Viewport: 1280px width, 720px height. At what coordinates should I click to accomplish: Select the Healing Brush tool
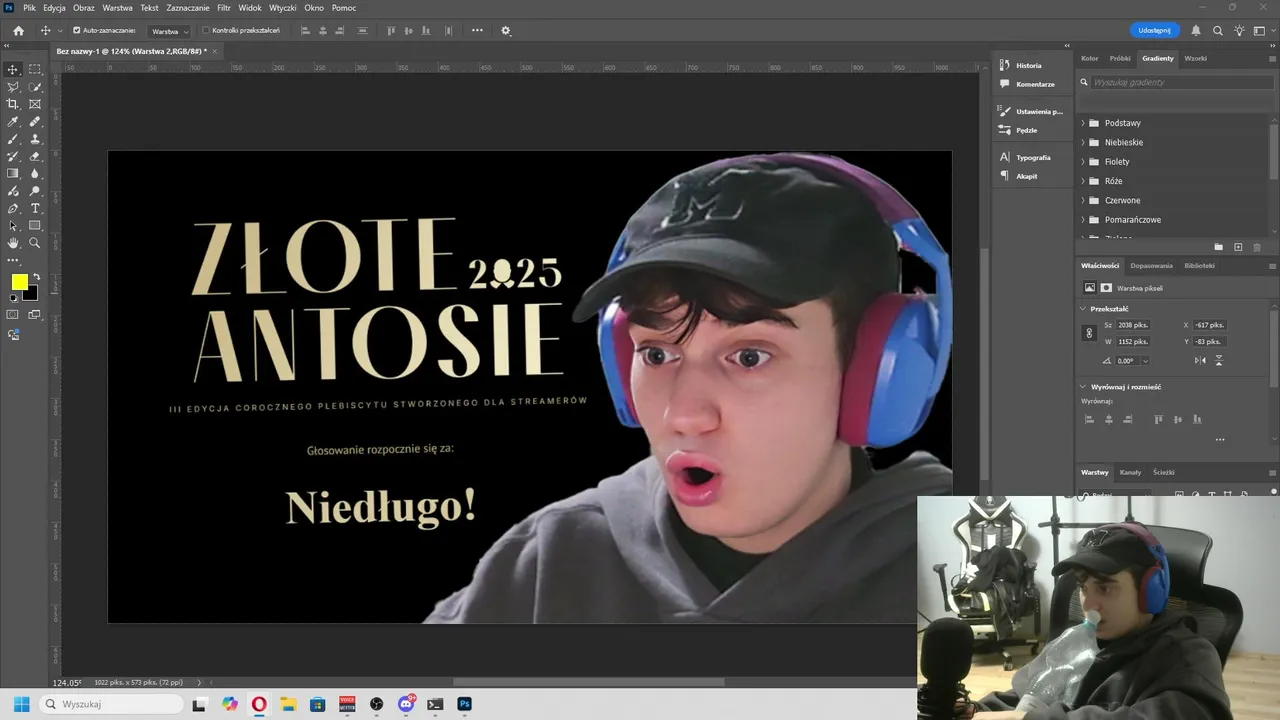point(35,122)
